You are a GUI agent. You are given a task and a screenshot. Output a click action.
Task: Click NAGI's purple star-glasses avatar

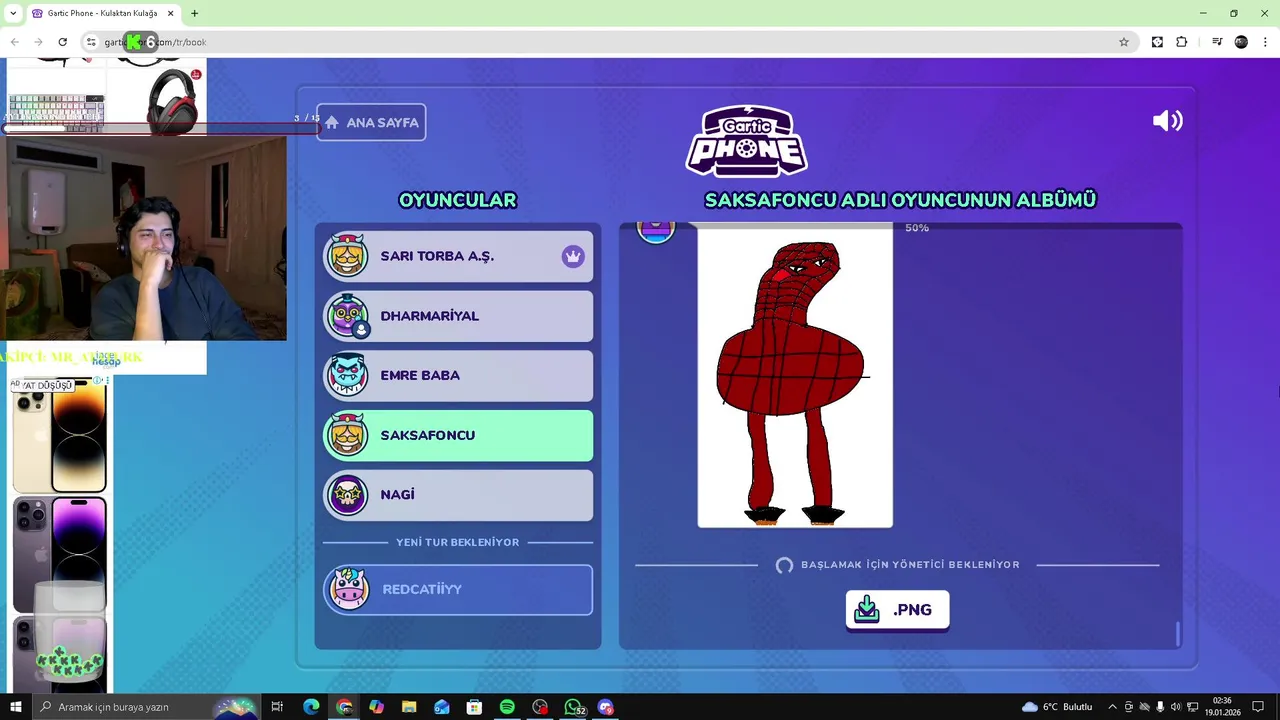pyautogui.click(x=348, y=495)
